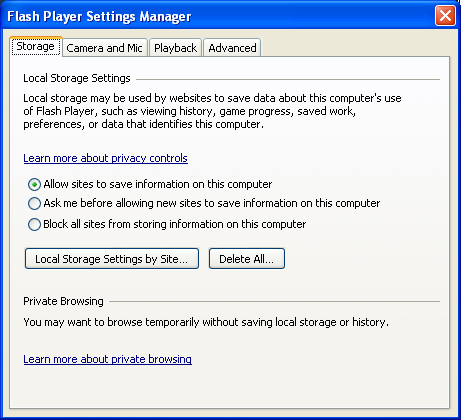
Task: Select the Storage tab
Action: [x=36, y=46]
